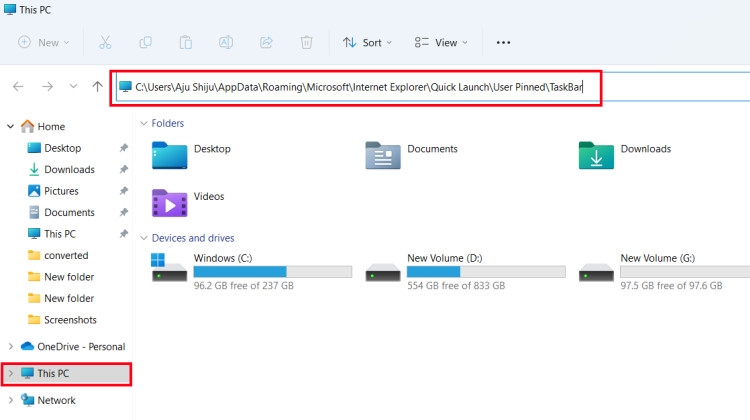Image resolution: width=750 pixels, height=420 pixels.
Task: Click pin icon next to Downloads
Action: tap(124, 169)
